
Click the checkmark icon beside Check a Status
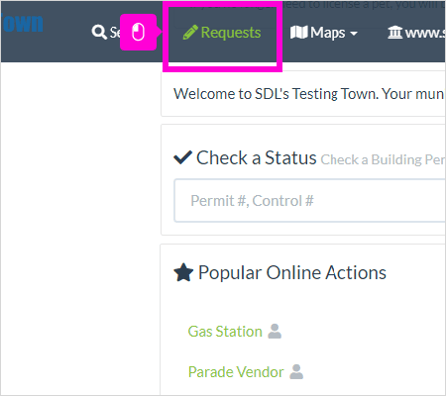183,157
